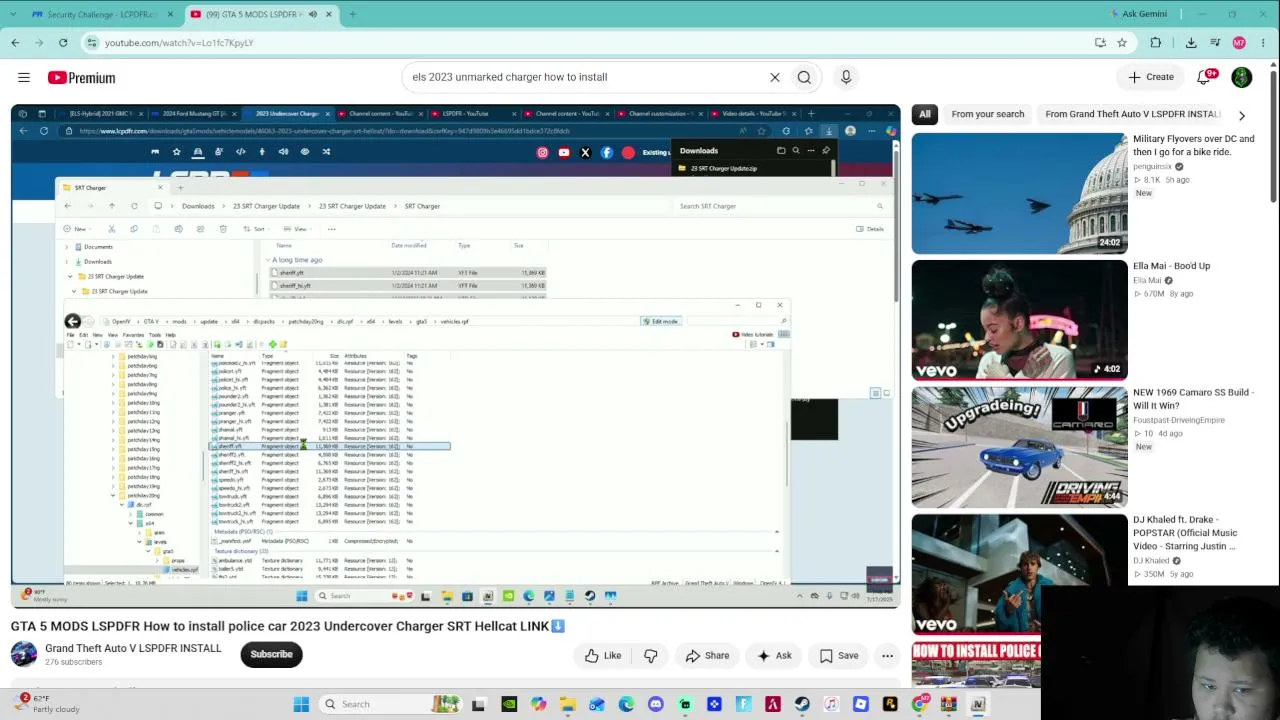The width and height of the screenshot is (1280, 720).
Task: Go forward with the browser forward arrow
Action: point(39,43)
